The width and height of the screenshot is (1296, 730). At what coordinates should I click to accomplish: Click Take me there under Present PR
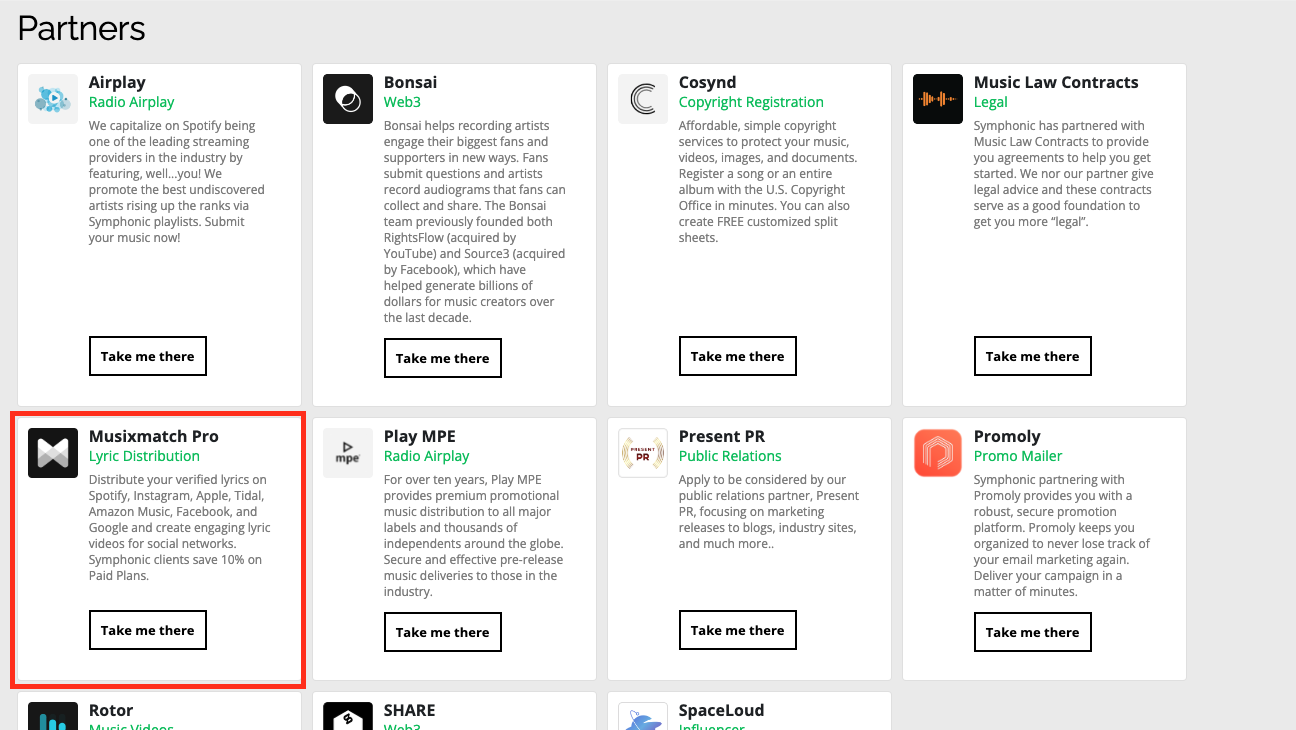[x=738, y=630]
